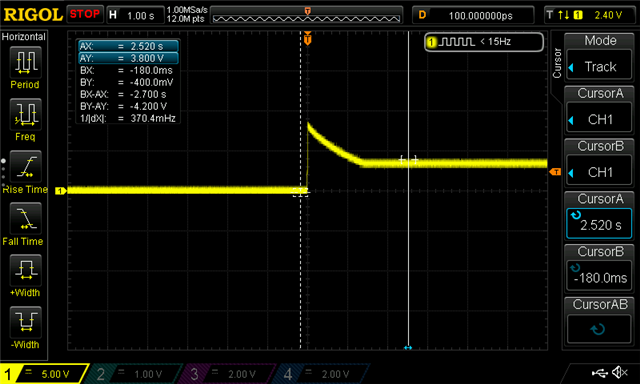
Task: Click the D 100.000000ps delay readout
Action: point(473,16)
